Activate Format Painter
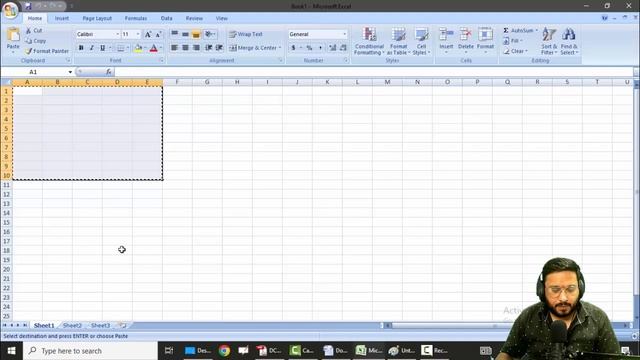The image size is (640, 360). coord(47,51)
